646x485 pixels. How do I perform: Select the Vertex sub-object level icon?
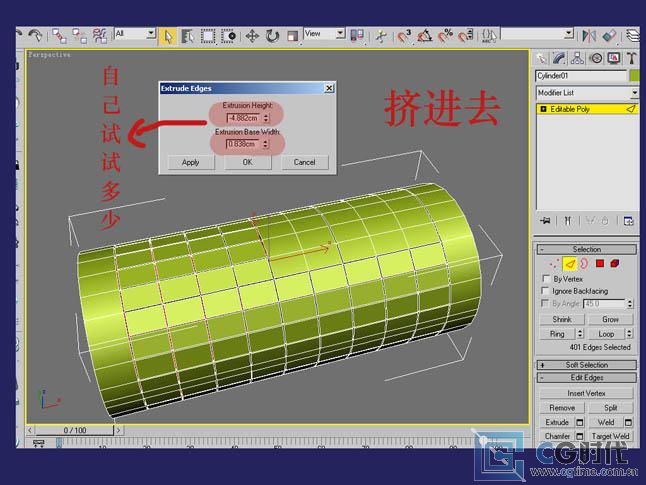(554, 263)
